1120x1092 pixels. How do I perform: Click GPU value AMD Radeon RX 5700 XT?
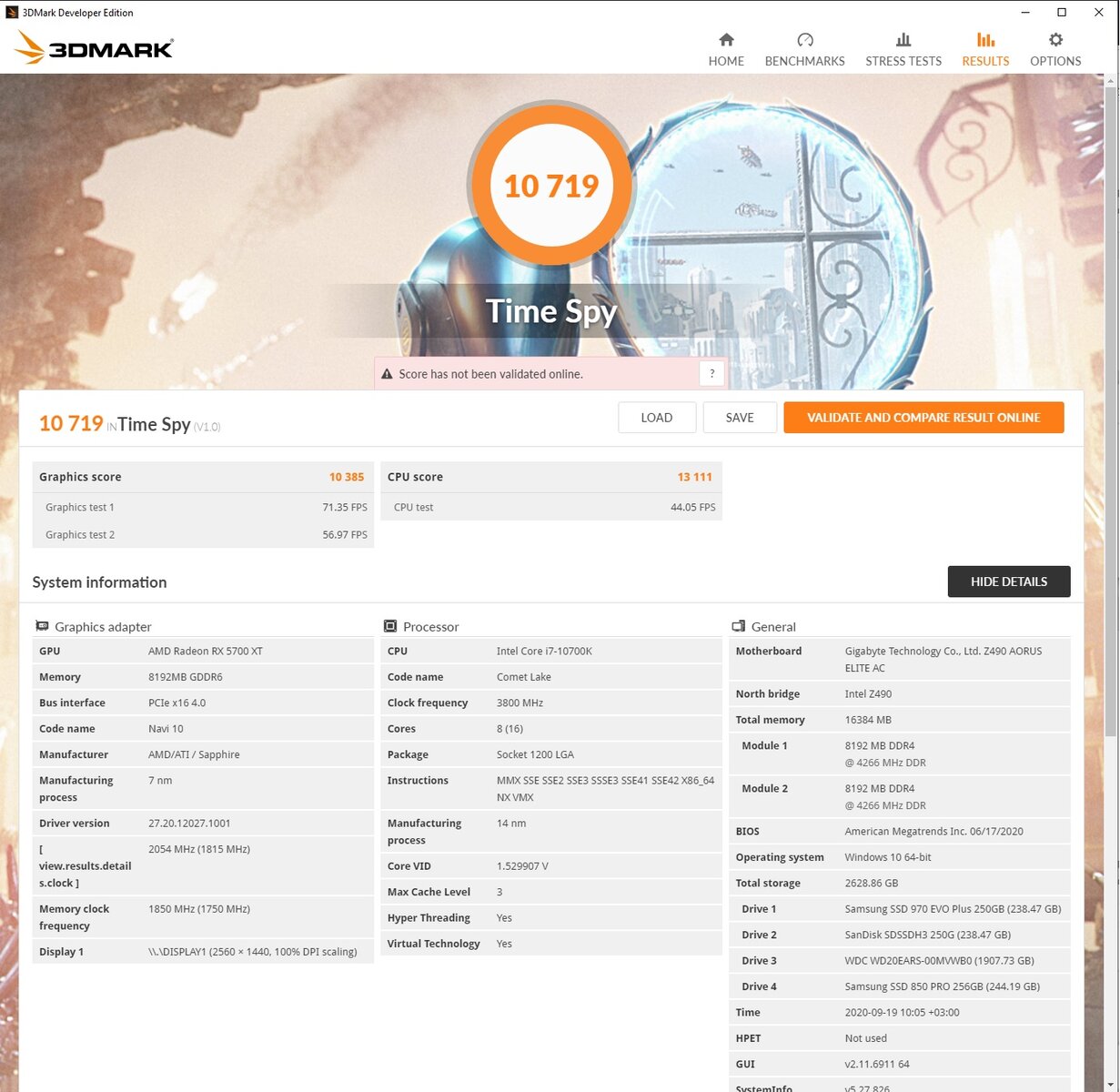(x=206, y=652)
